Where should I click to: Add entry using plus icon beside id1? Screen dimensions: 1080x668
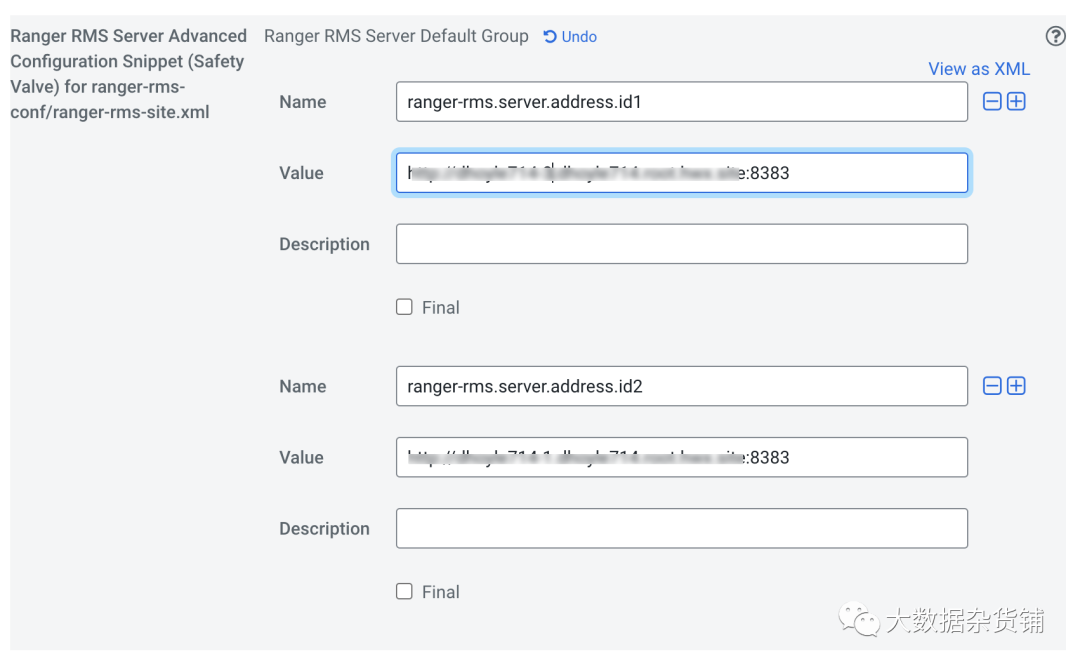pyautogui.click(x=1016, y=102)
